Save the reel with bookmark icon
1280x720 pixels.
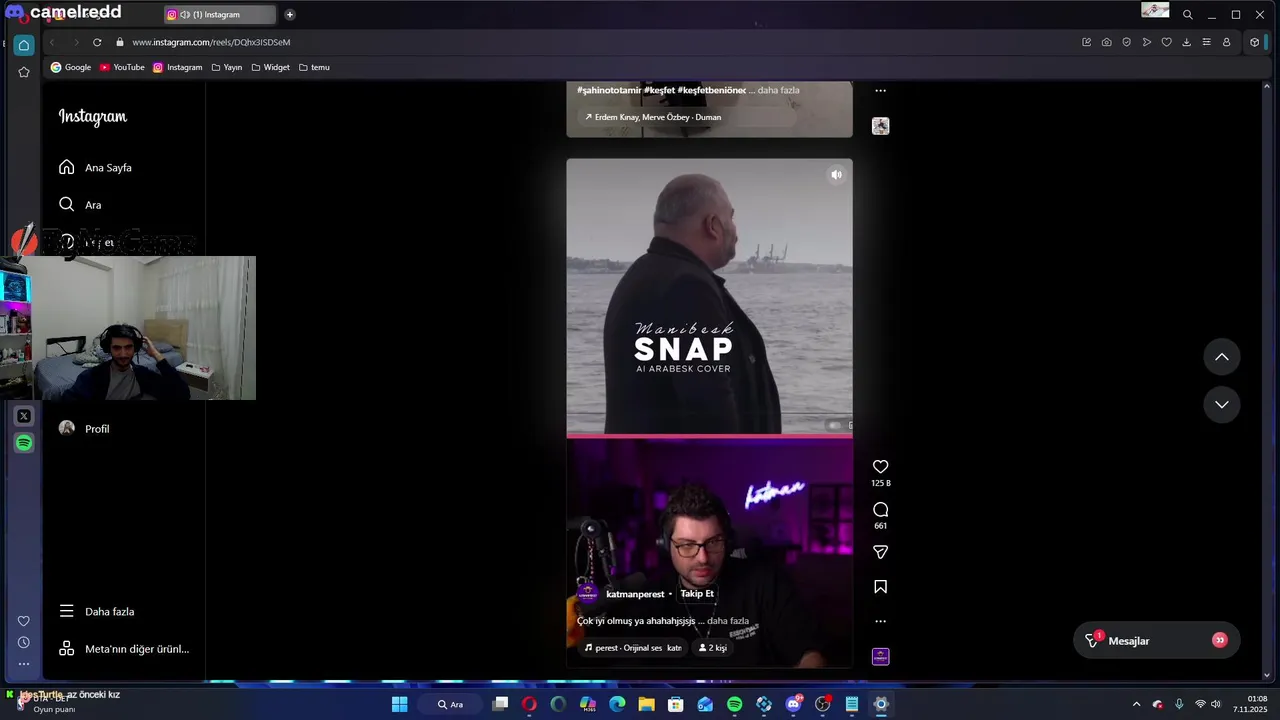(x=880, y=587)
